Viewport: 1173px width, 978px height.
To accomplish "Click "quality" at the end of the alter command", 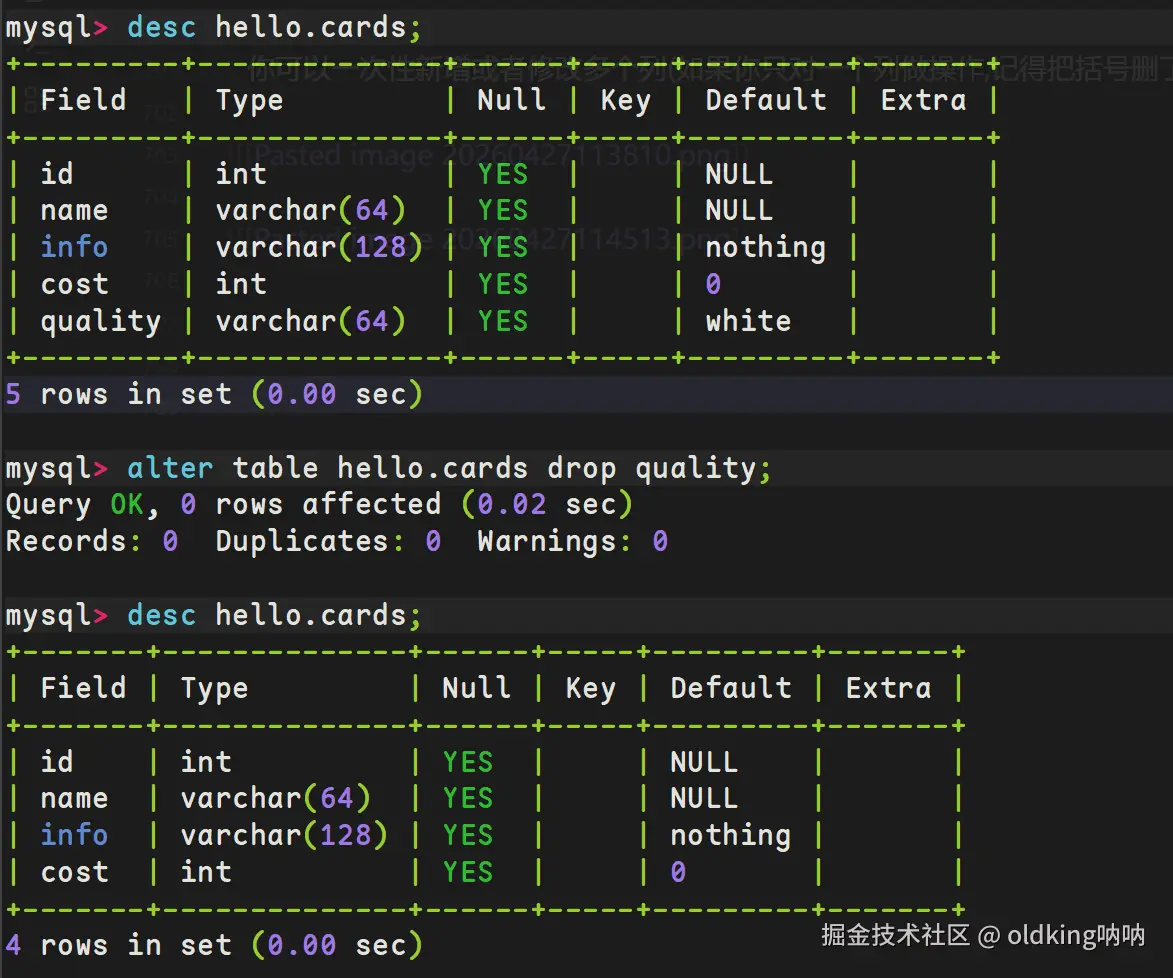I will coord(695,468).
